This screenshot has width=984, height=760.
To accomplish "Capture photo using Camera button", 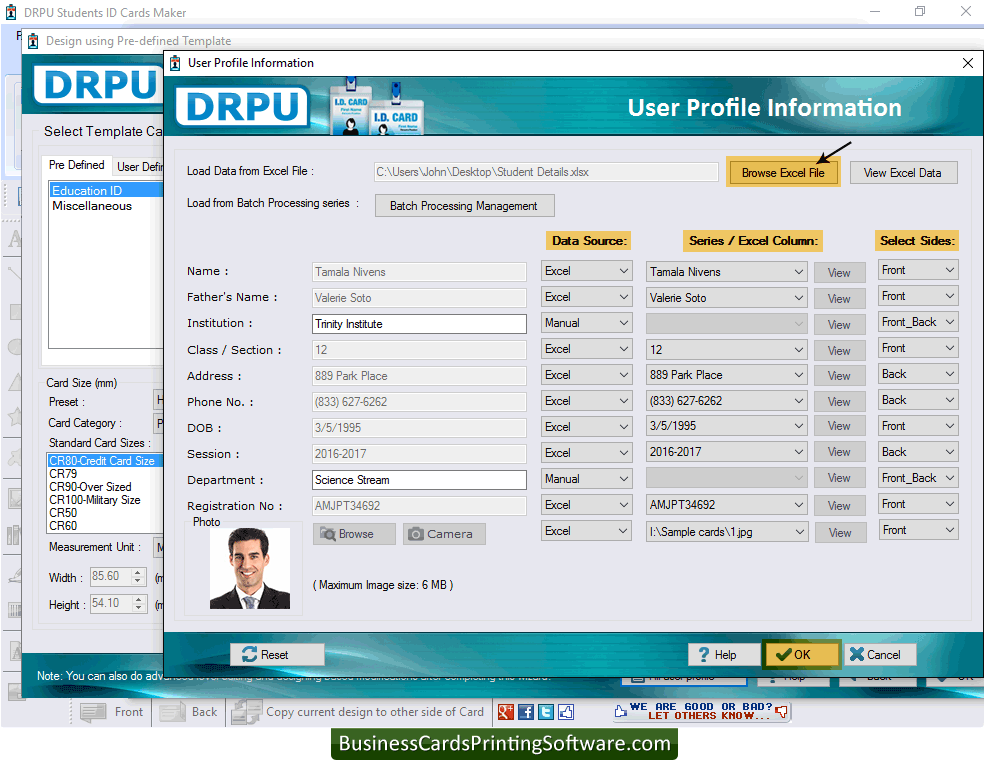I will coord(444,534).
